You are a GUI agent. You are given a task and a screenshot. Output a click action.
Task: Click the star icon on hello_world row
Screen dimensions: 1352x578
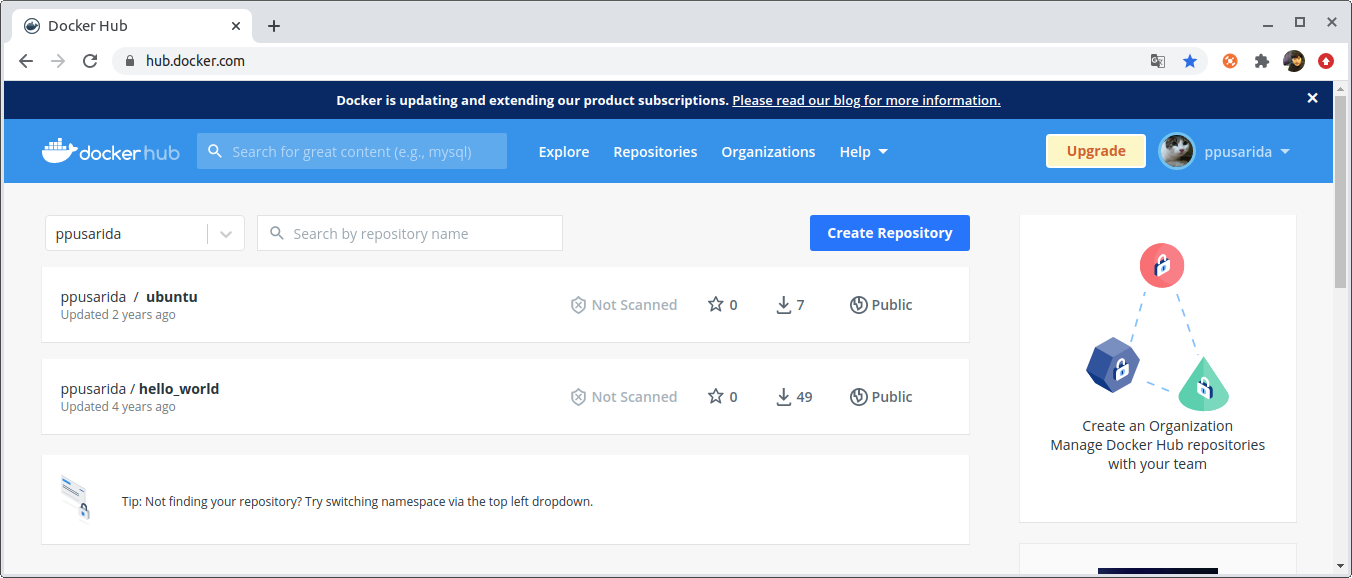click(715, 396)
